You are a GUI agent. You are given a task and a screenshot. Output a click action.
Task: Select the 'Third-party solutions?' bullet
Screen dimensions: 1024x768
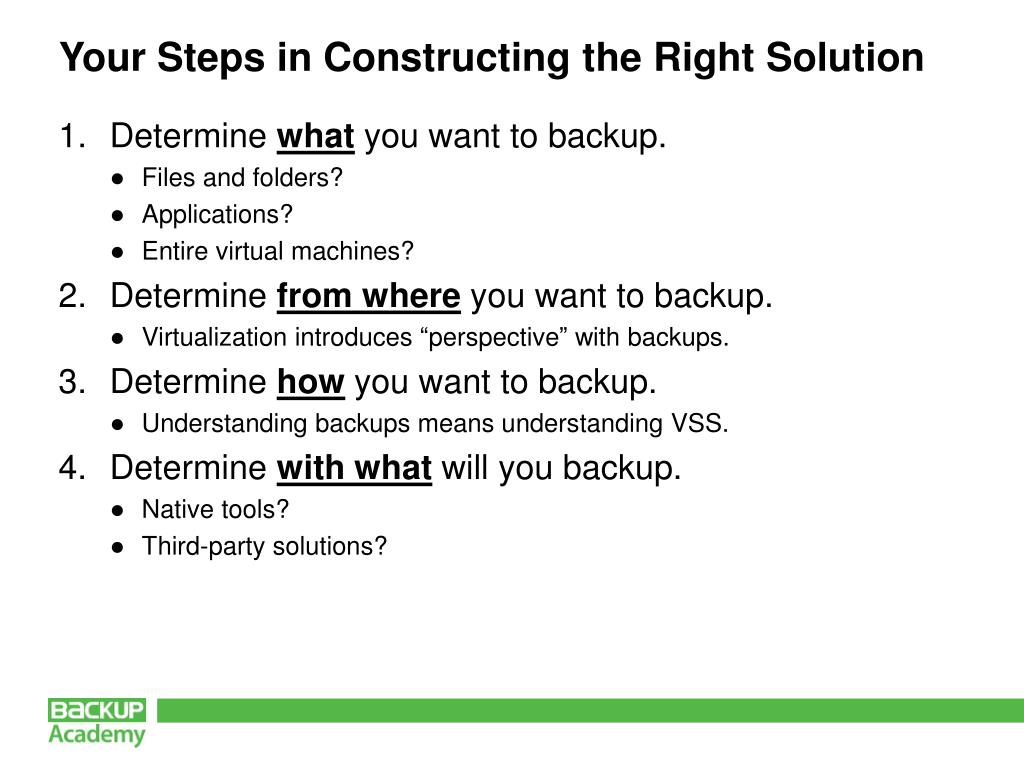point(264,547)
